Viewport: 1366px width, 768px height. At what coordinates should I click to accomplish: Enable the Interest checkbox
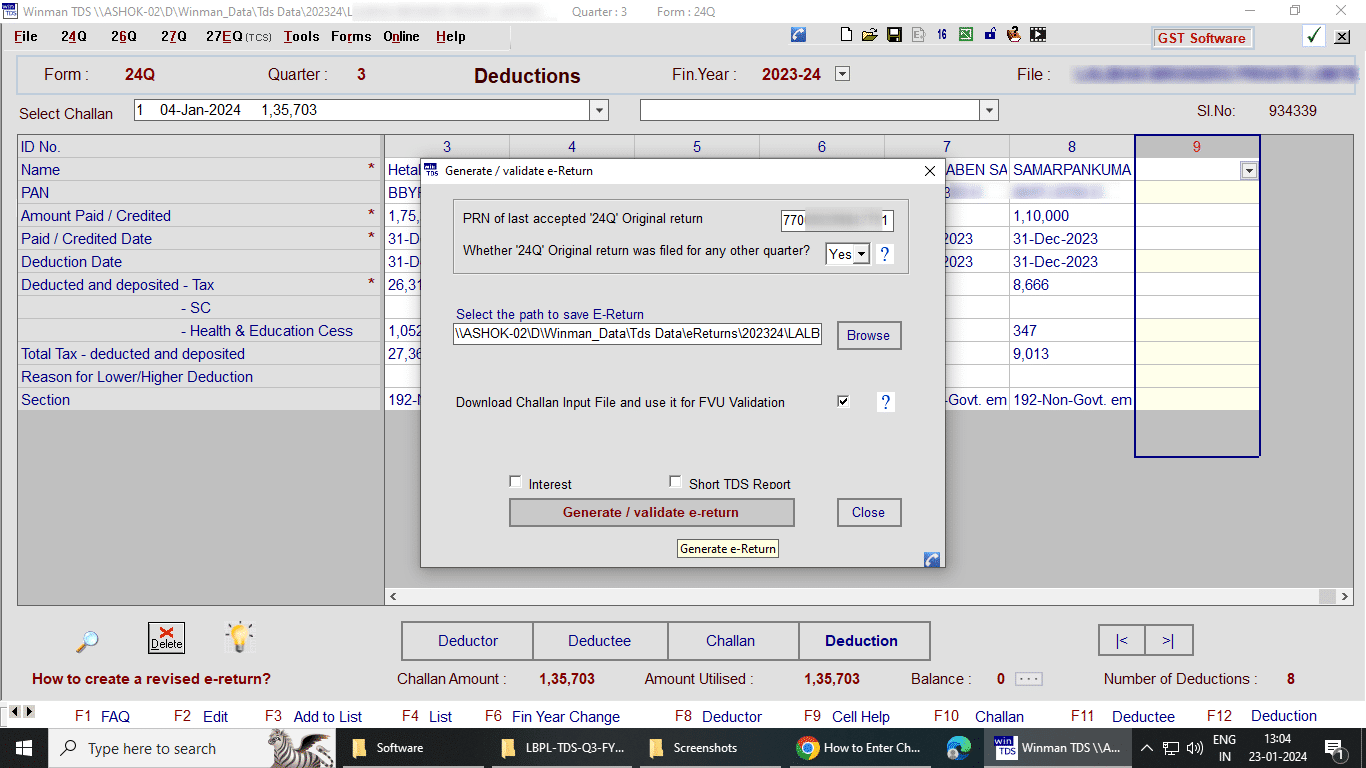point(516,482)
